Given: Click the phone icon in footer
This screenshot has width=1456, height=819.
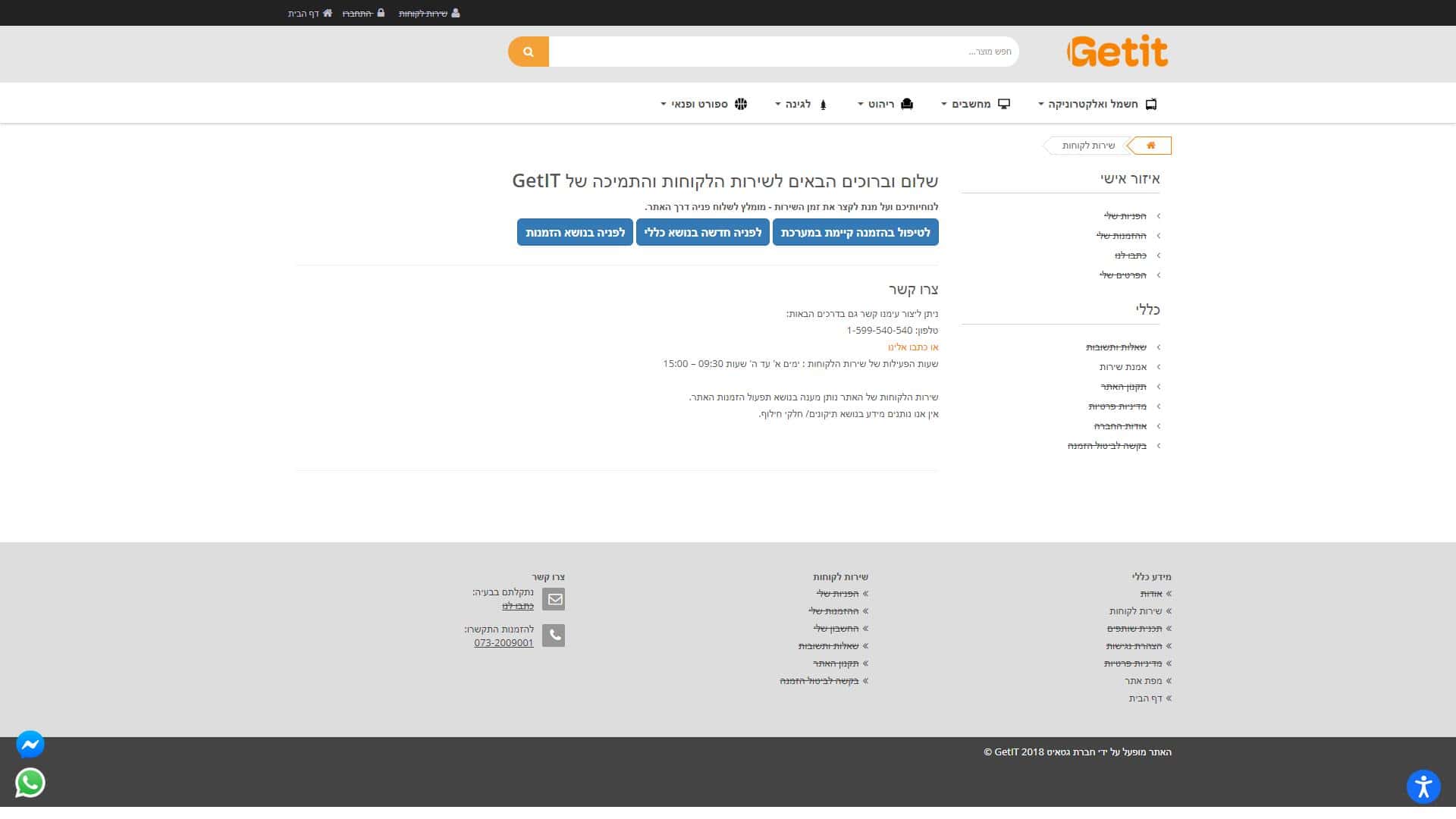Looking at the screenshot, I should coord(554,635).
